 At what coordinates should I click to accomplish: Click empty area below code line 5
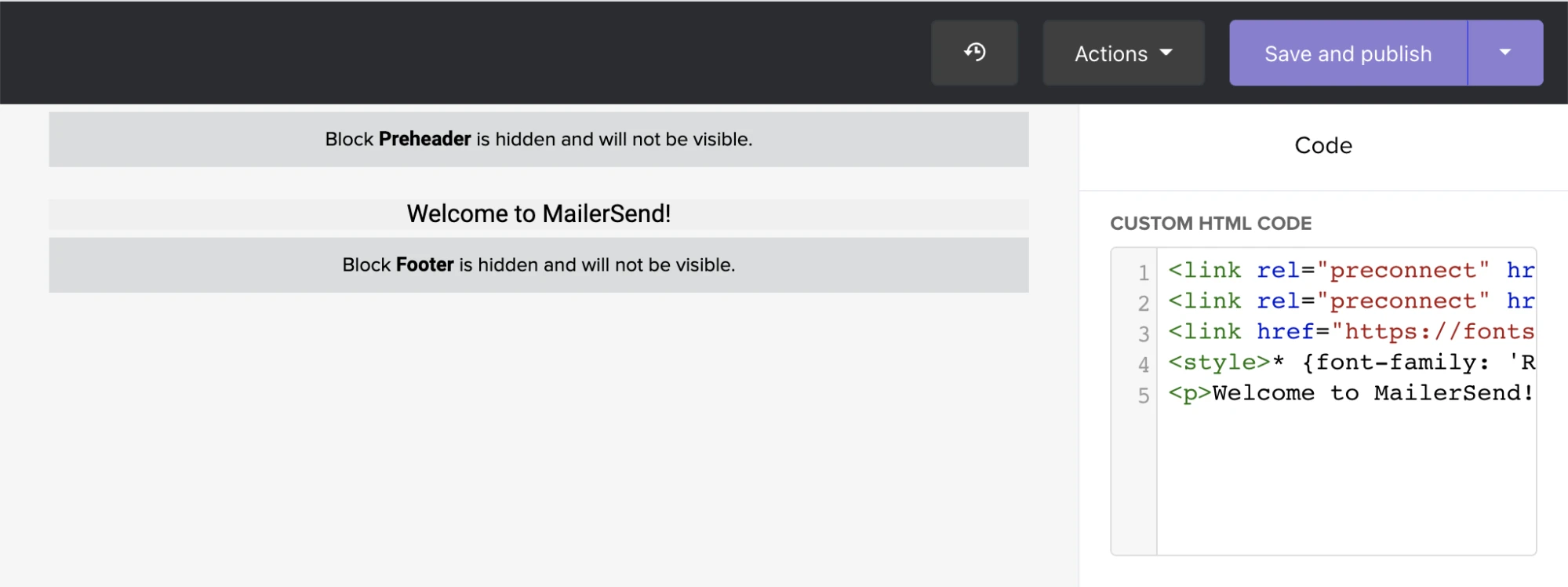click(x=1345, y=479)
